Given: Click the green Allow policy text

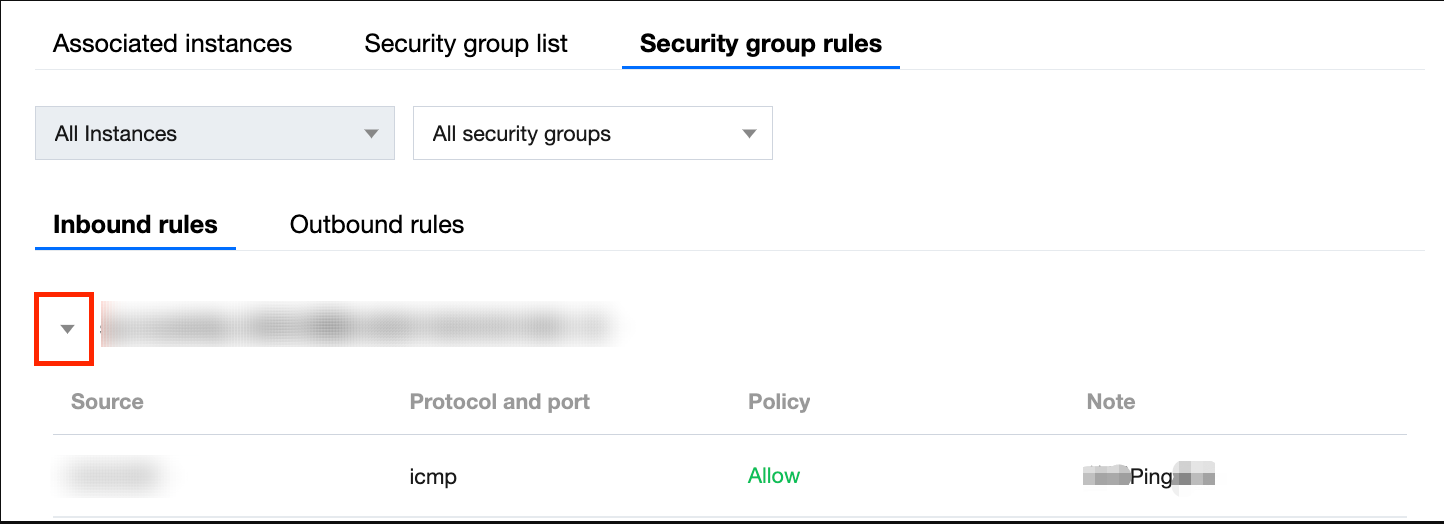Looking at the screenshot, I should point(774,475).
